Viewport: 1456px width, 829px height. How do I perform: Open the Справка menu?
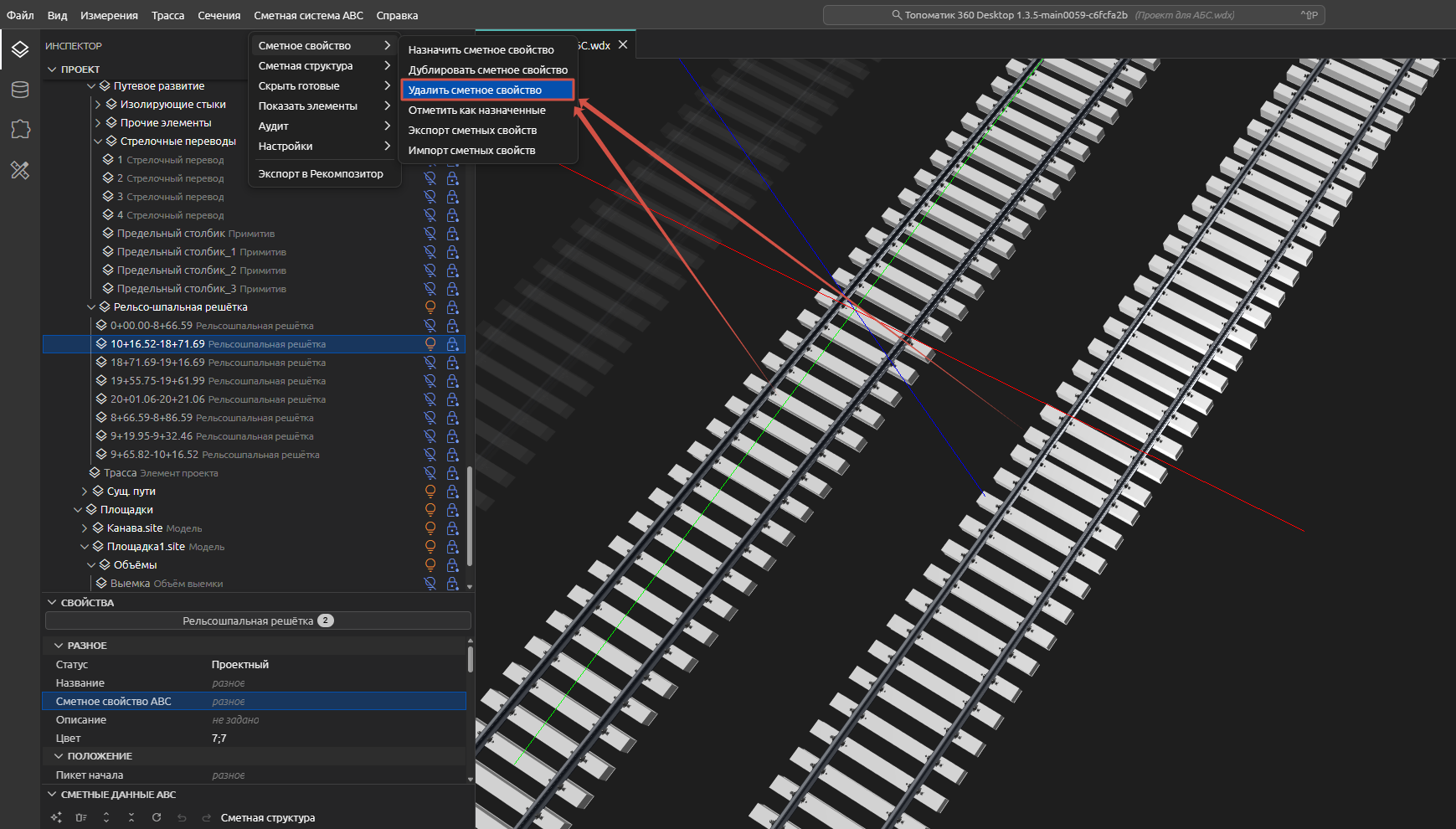tap(397, 15)
